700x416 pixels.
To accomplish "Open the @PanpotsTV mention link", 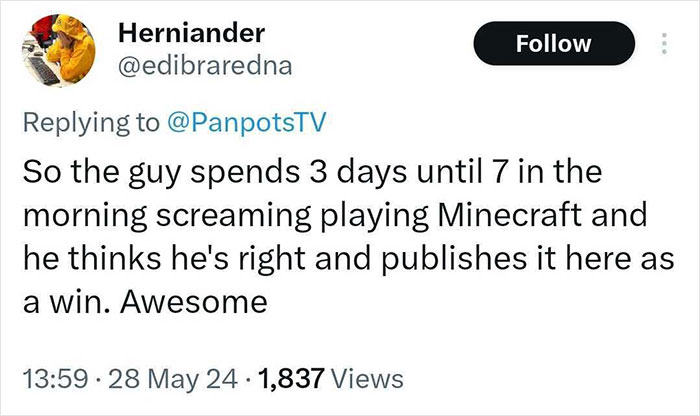I will (246, 122).
